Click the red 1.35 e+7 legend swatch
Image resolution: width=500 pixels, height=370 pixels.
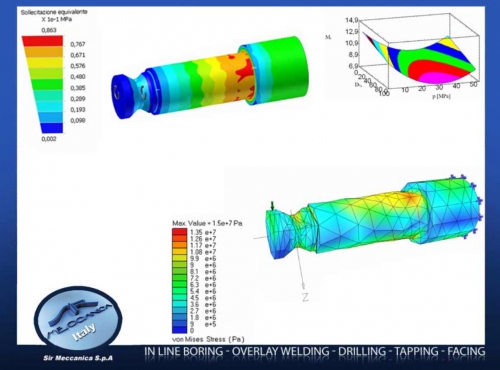pos(179,231)
